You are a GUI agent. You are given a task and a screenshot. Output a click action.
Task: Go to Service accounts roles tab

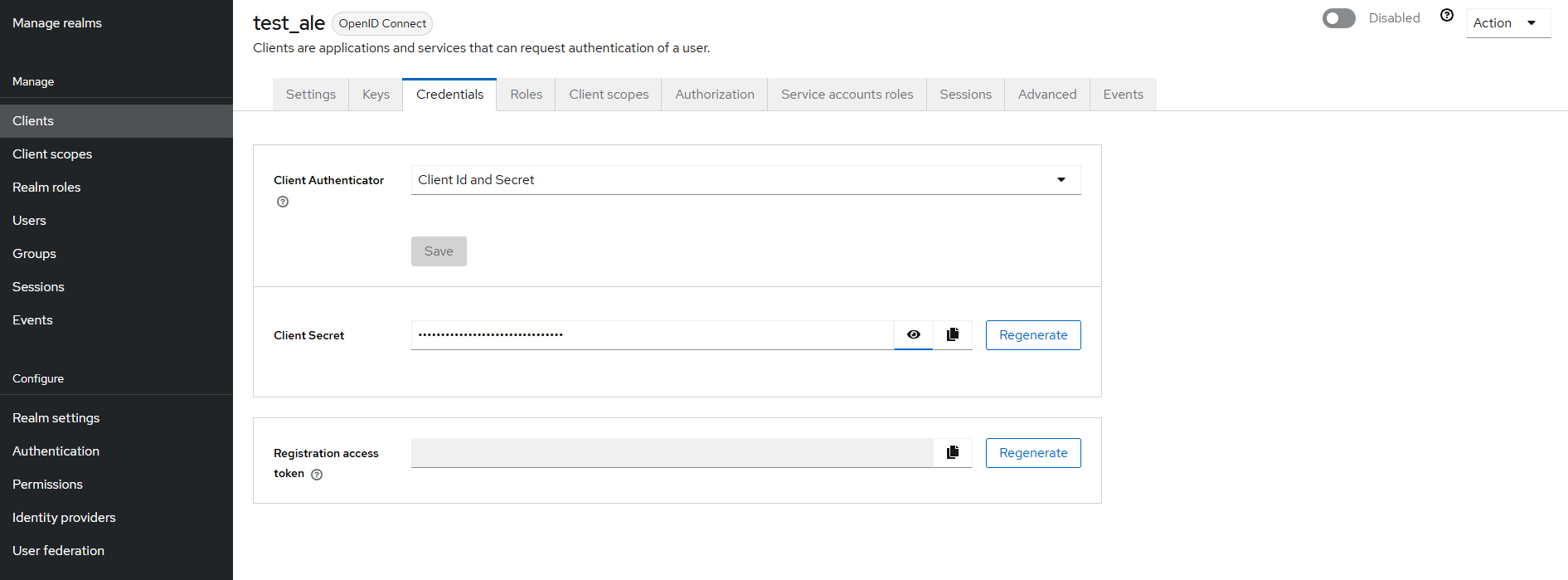(x=847, y=95)
